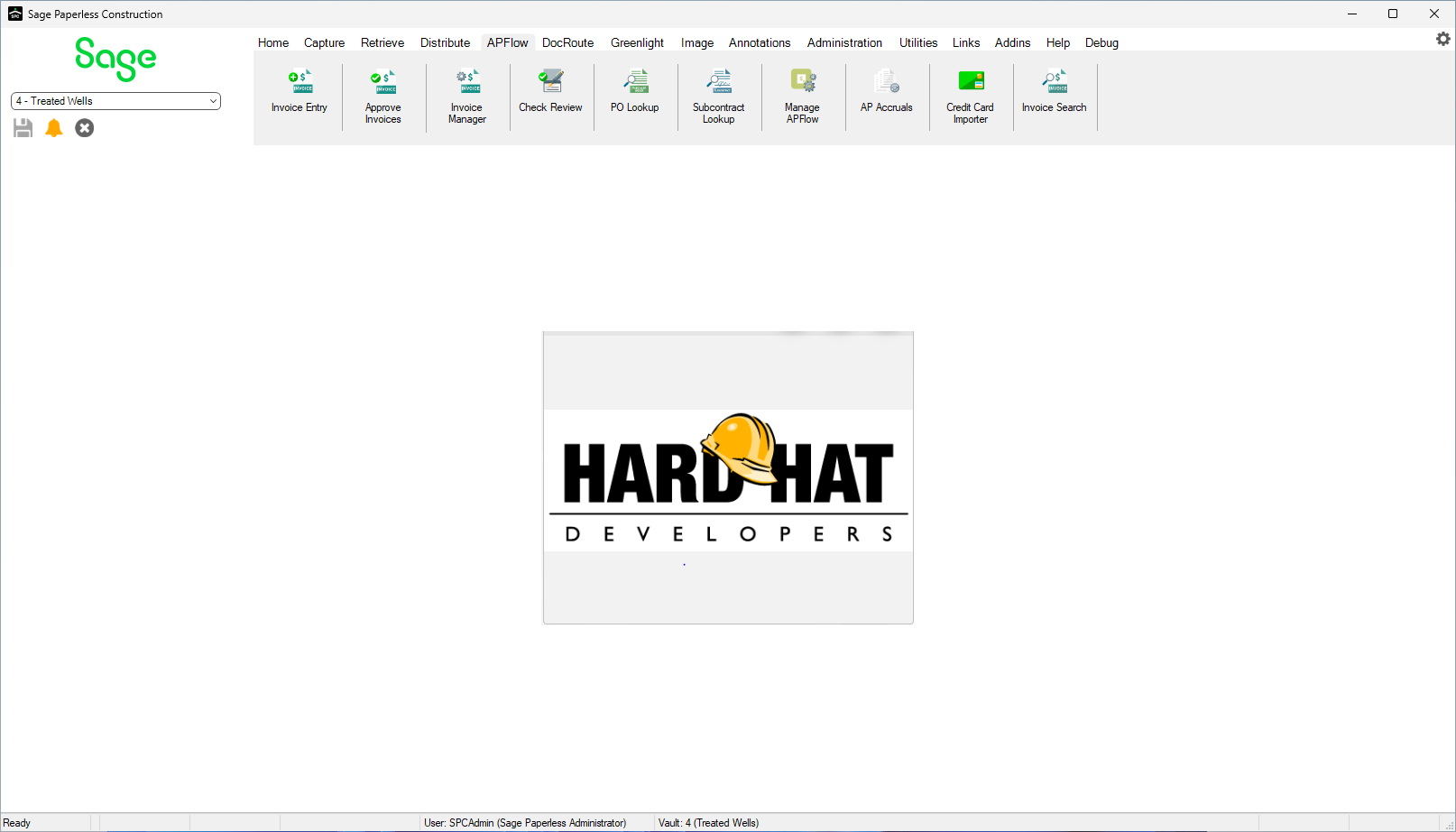Open Manage APFlow
Screen dimensions: 1456x832
coord(803,96)
